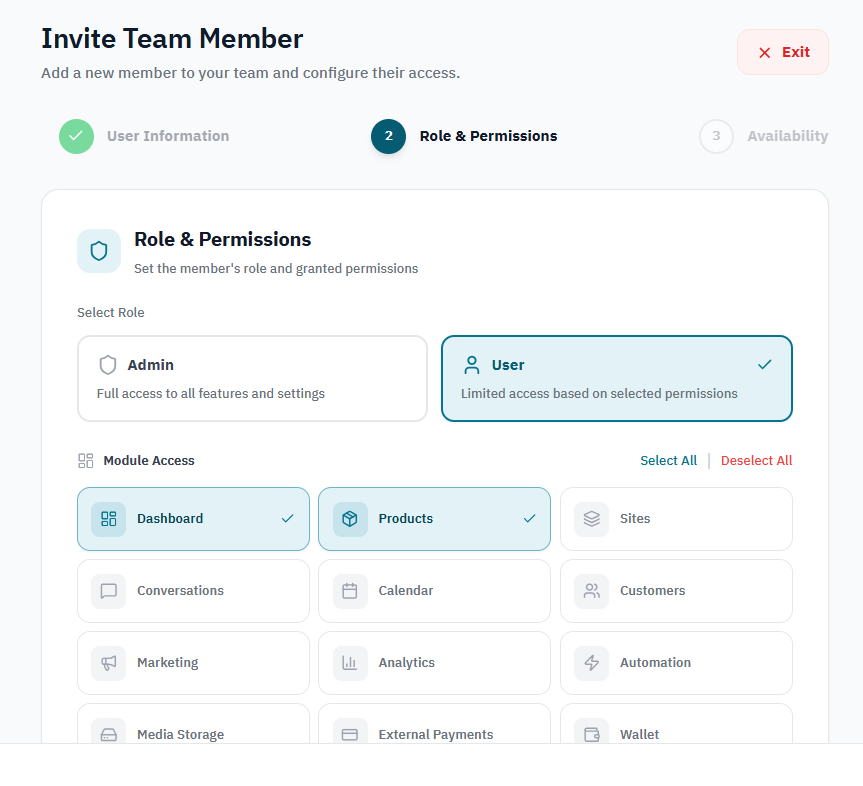This screenshot has width=863, height=786.
Task: Click Deselect All modules link
Action: pos(756,461)
